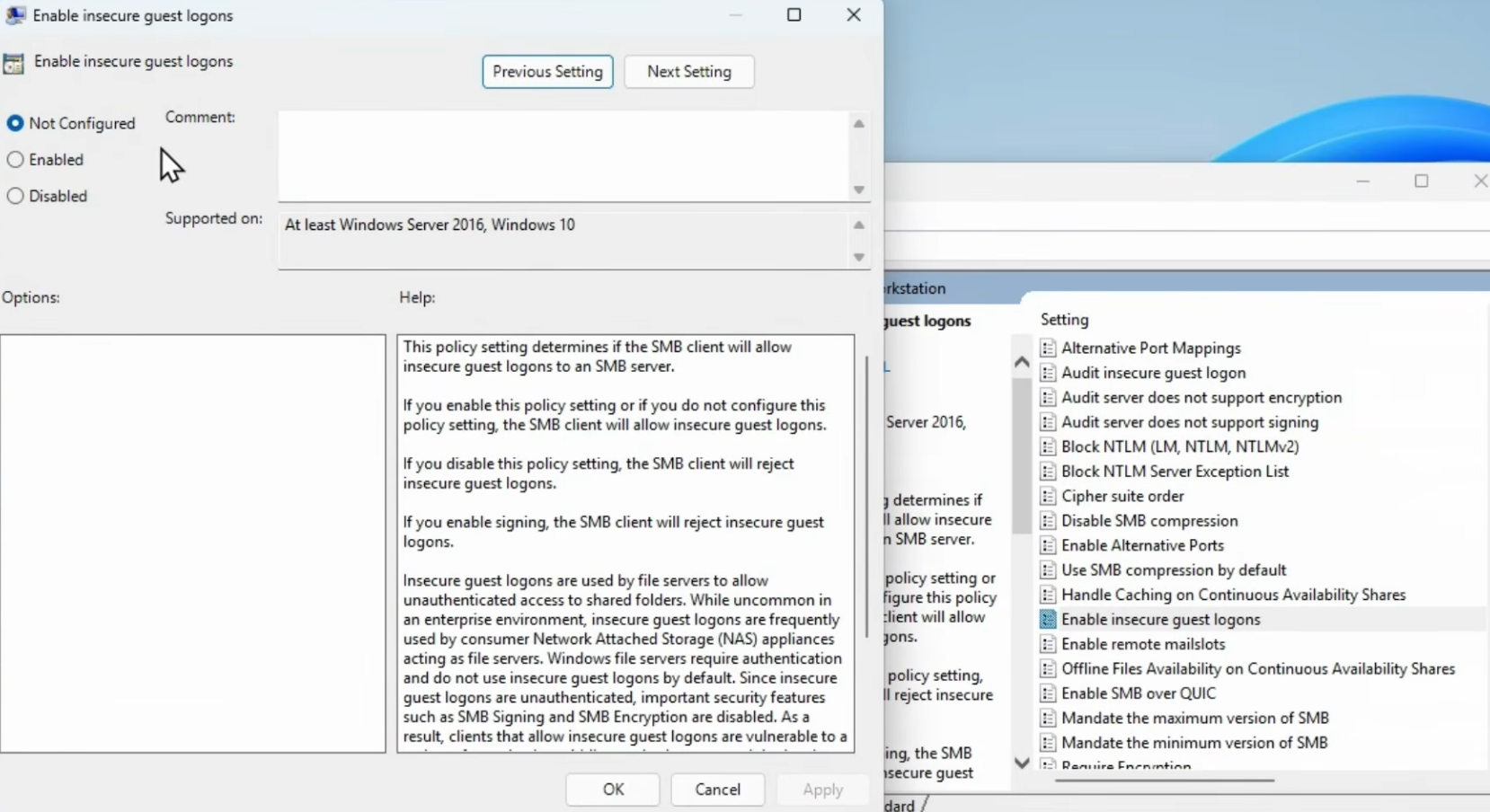Select Audit server does not support signing
The image size is (1490, 812).
tap(1190, 422)
